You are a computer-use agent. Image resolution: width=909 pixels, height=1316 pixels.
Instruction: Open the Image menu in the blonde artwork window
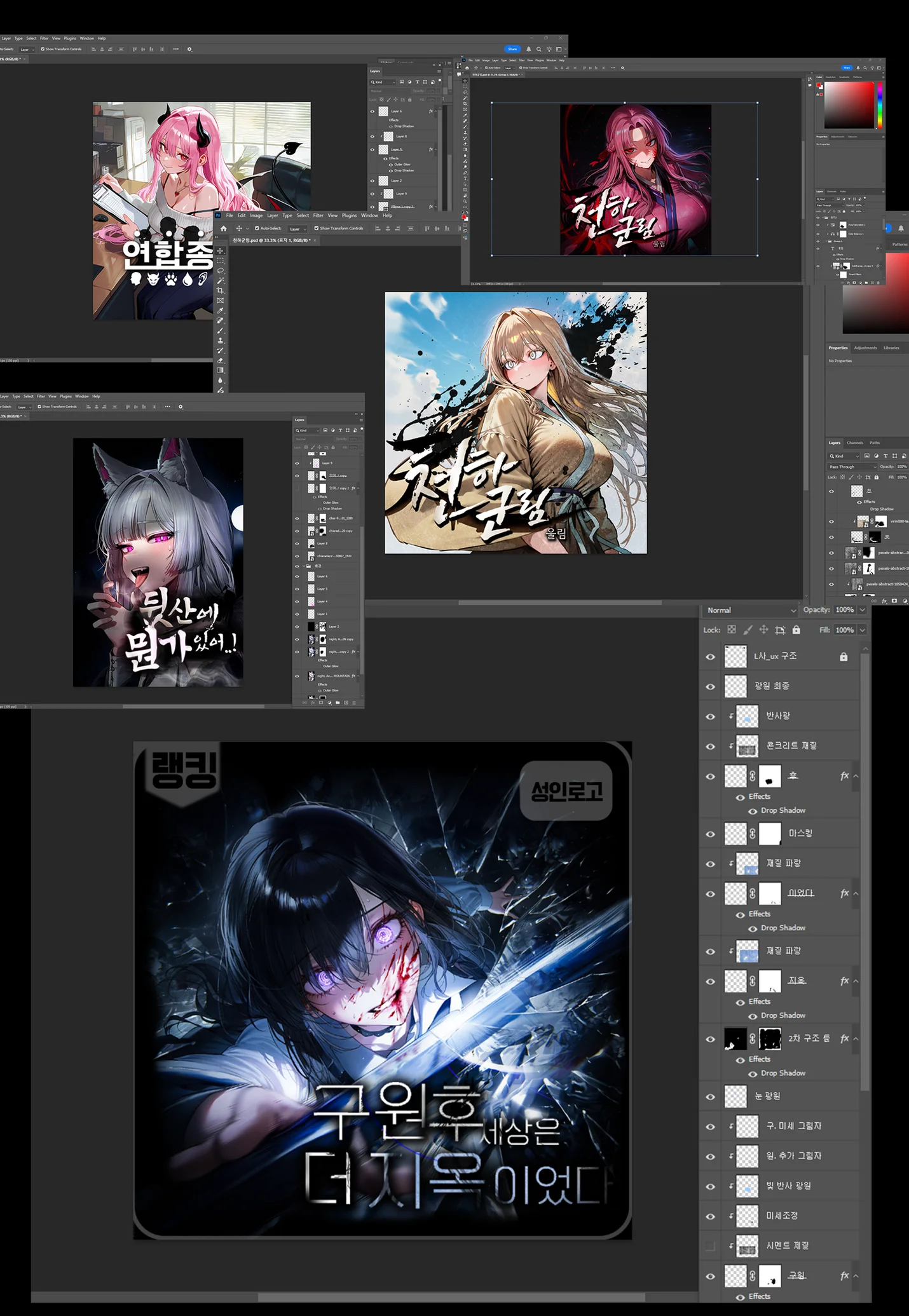coord(256,215)
